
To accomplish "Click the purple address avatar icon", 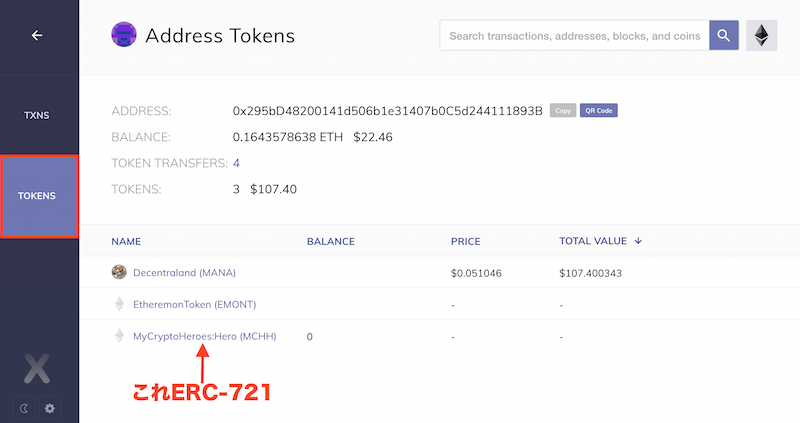I will coord(124,35).
